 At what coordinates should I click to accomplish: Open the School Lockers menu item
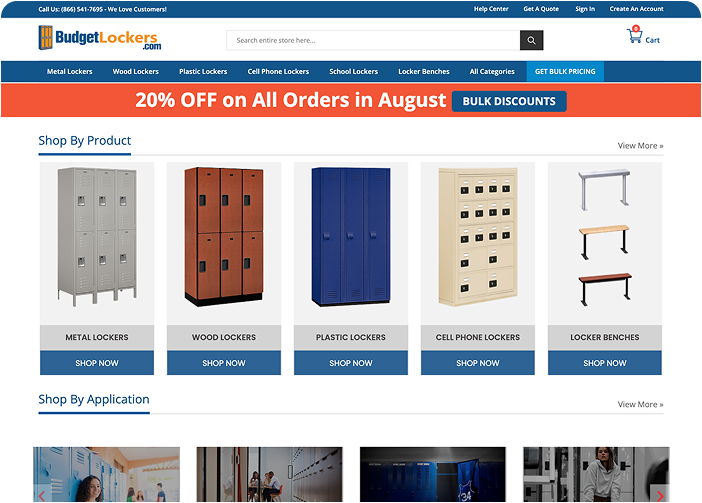click(x=354, y=72)
